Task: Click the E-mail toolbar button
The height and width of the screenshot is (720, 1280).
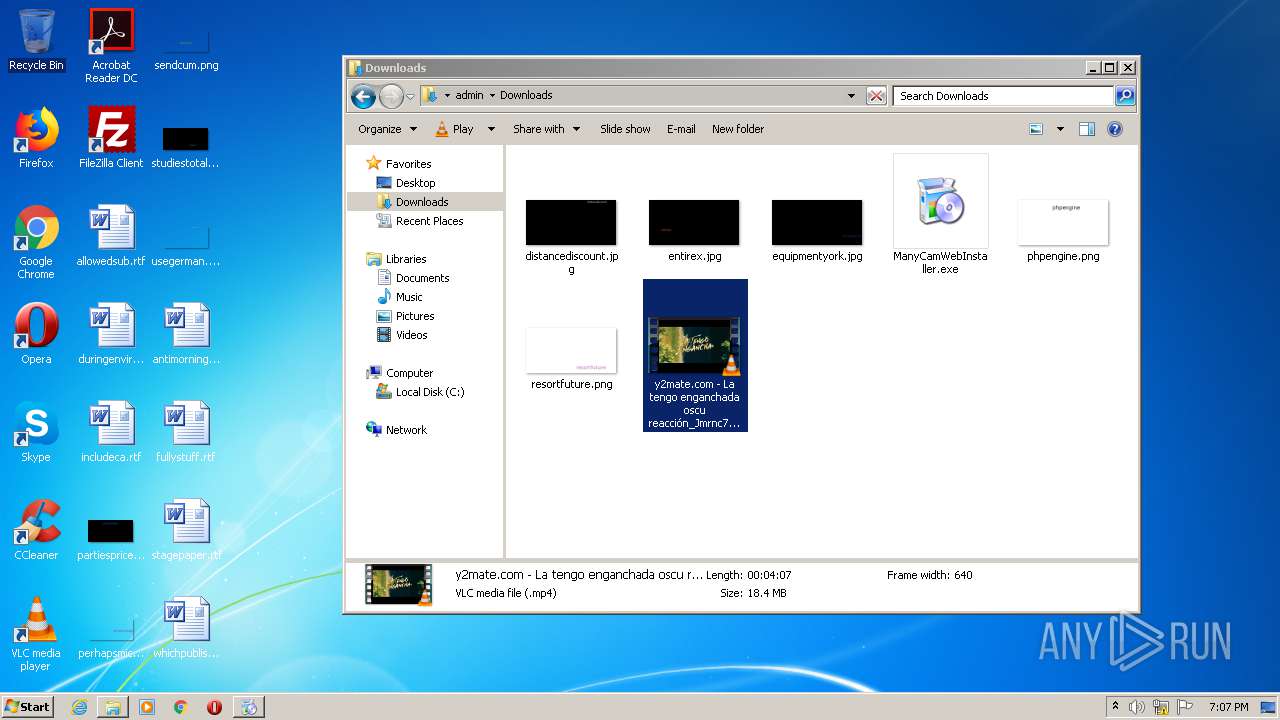Action: 681,129
